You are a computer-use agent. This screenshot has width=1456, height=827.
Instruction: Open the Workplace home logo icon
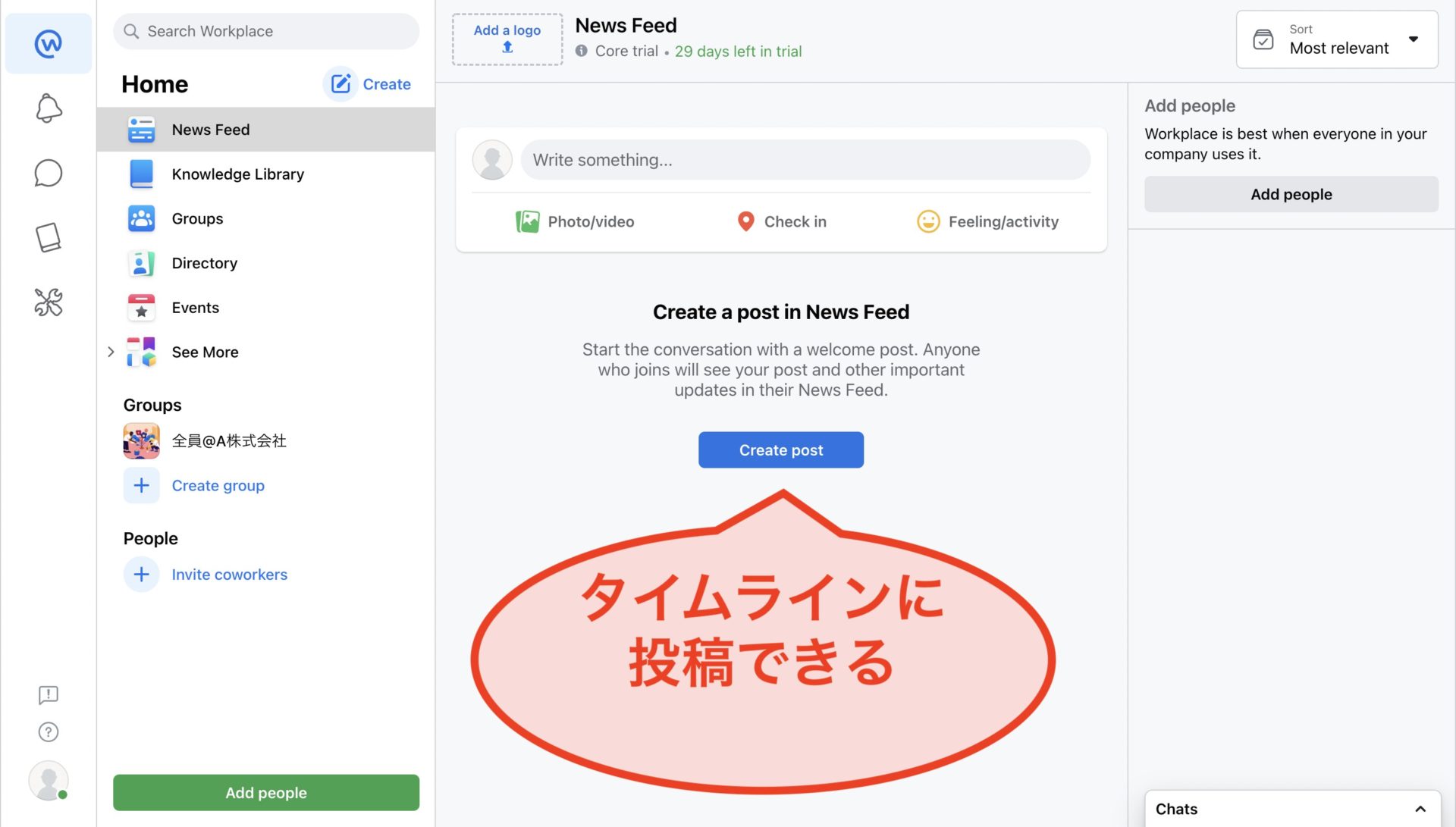tap(49, 43)
